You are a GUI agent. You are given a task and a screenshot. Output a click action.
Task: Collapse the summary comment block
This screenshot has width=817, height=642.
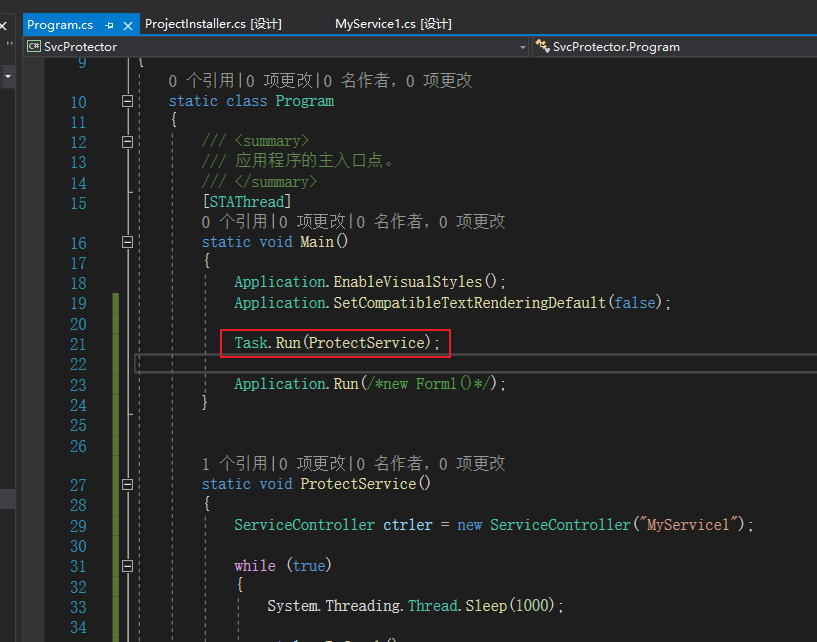[127, 142]
